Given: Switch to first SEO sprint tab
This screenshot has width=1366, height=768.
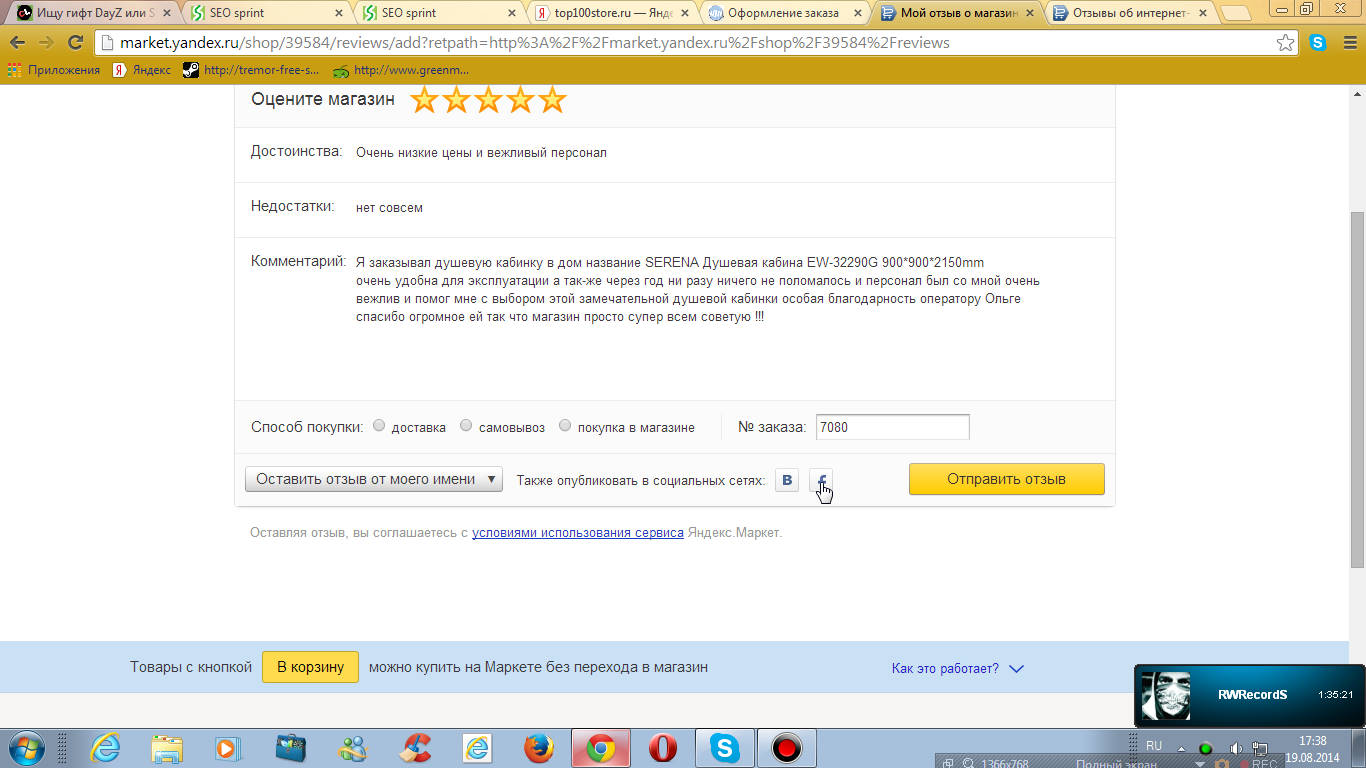Looking at the screenshot, I should pos(267,13).
